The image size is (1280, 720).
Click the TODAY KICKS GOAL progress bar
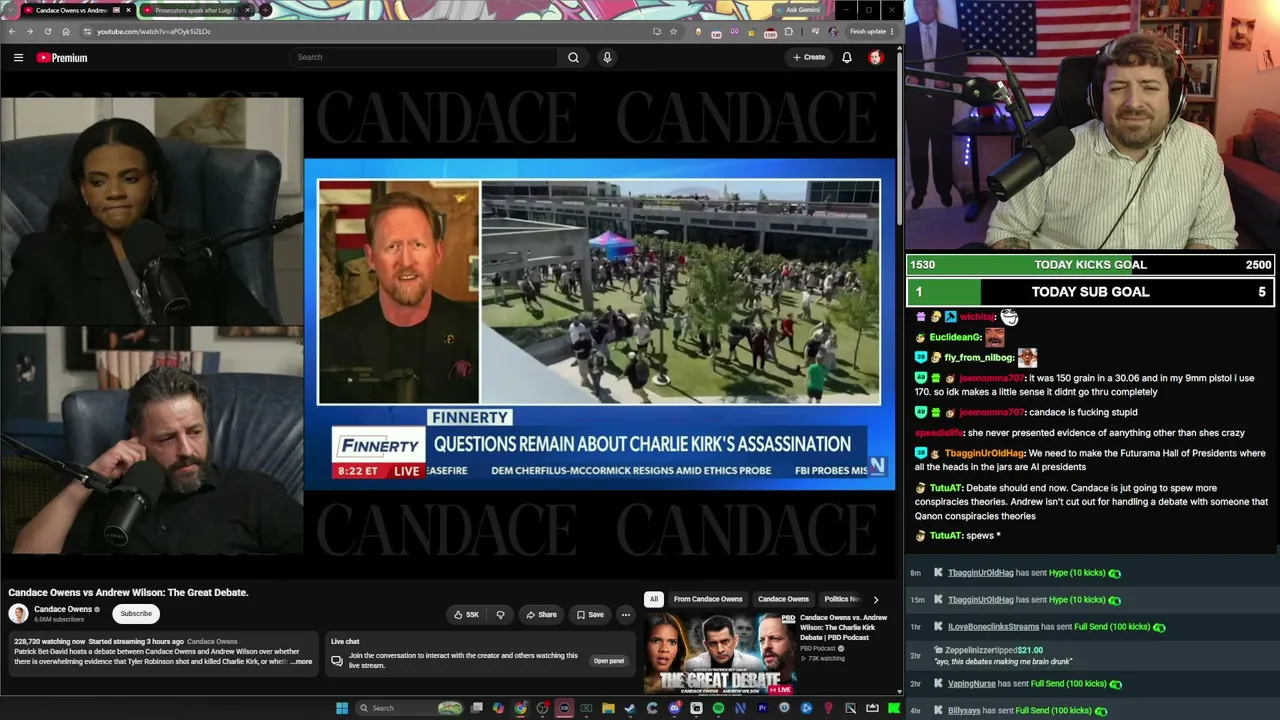pyautogui.click(x=1090, y=265)
